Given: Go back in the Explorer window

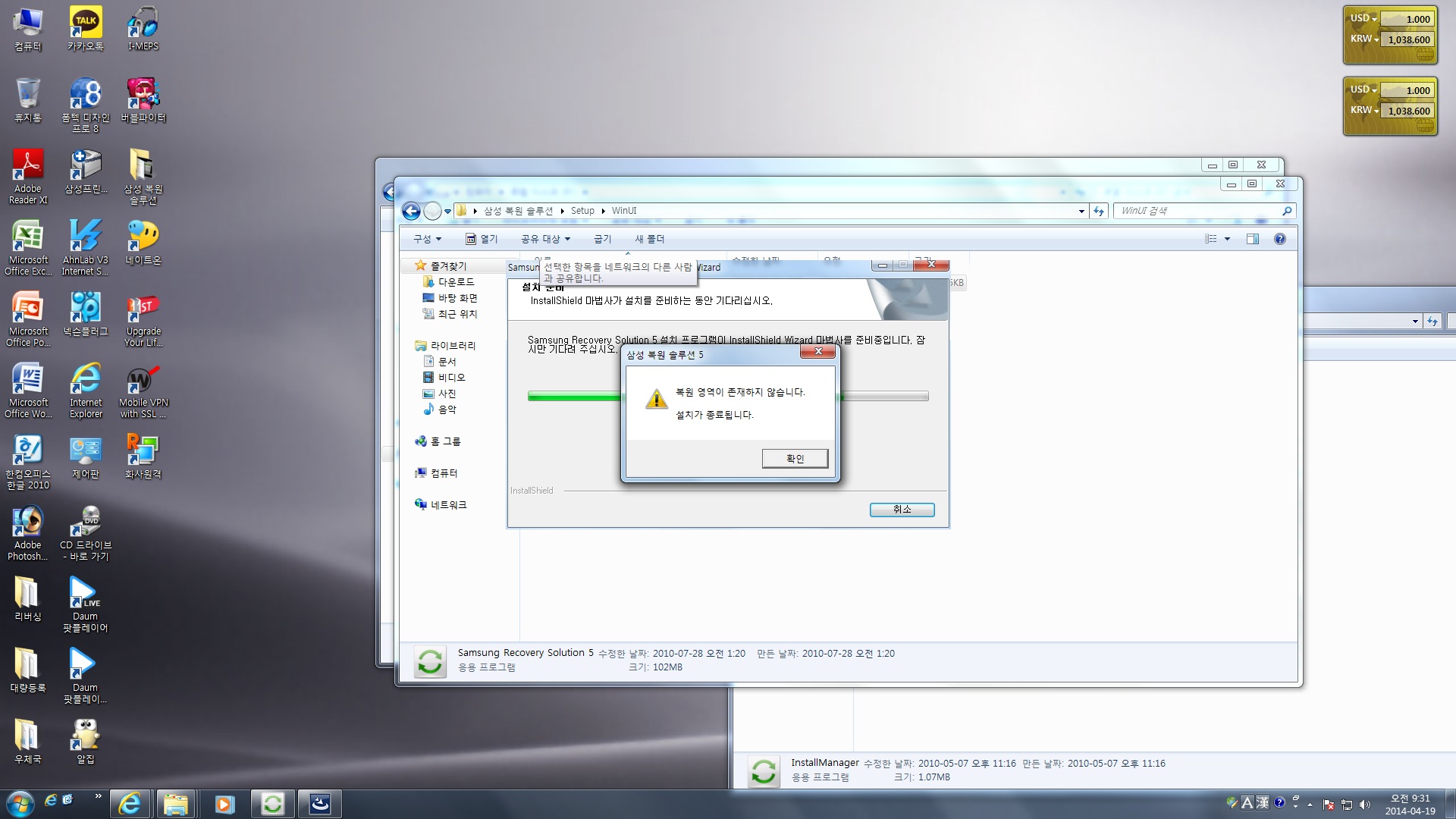Looking at the screenshot, I should pos(411,211).
